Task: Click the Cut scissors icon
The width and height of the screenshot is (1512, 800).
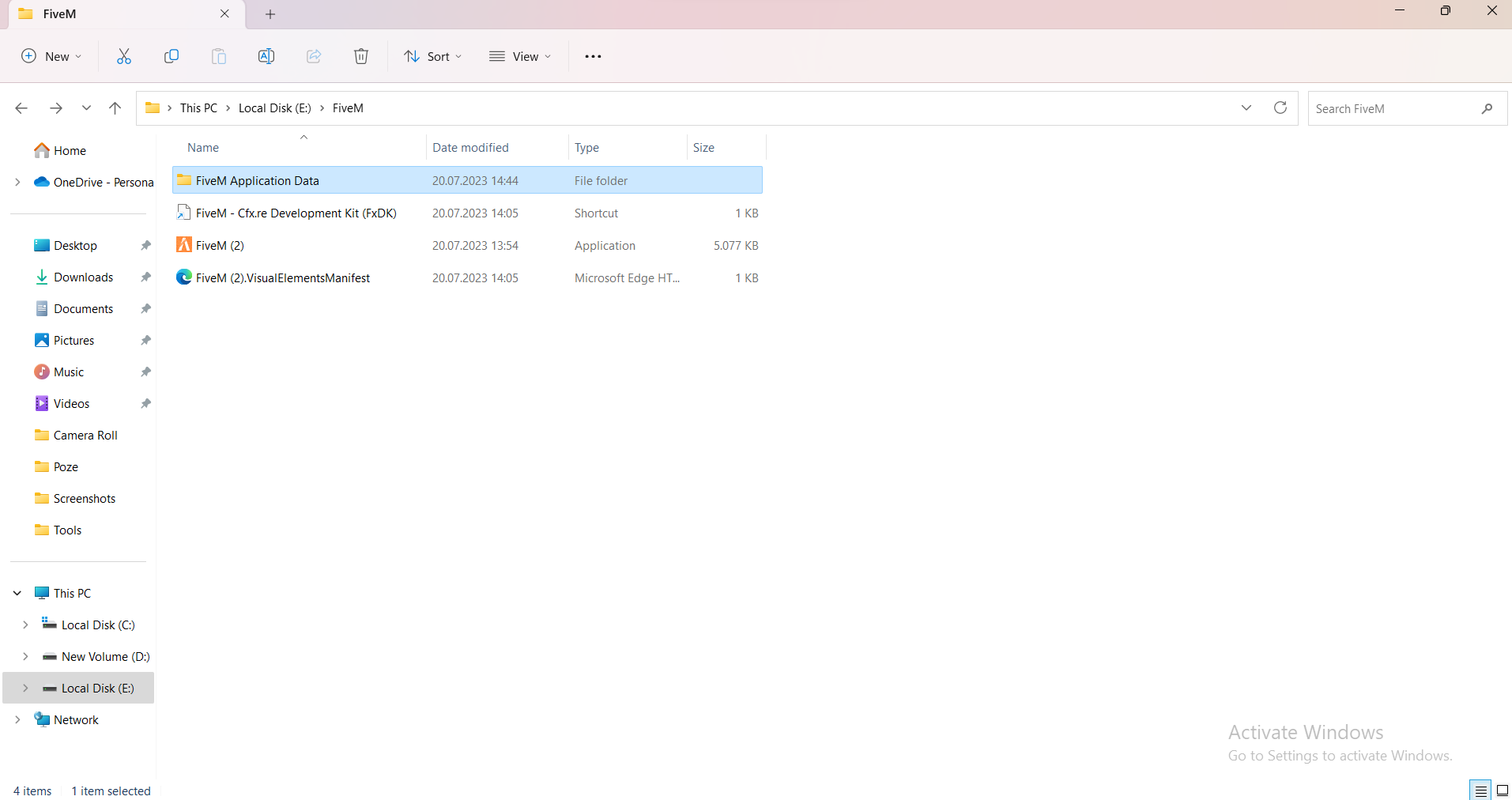Action: (124, 56)
